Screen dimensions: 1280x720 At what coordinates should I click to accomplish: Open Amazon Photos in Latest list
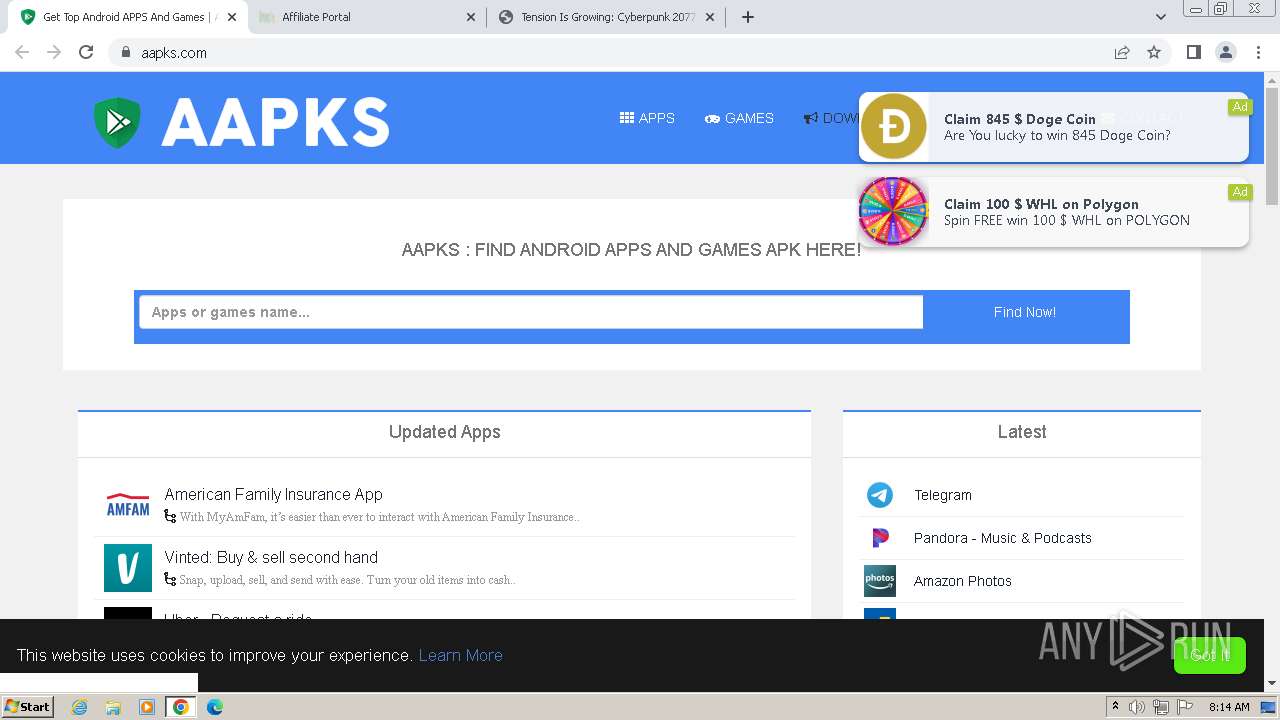tap(963, 581)
